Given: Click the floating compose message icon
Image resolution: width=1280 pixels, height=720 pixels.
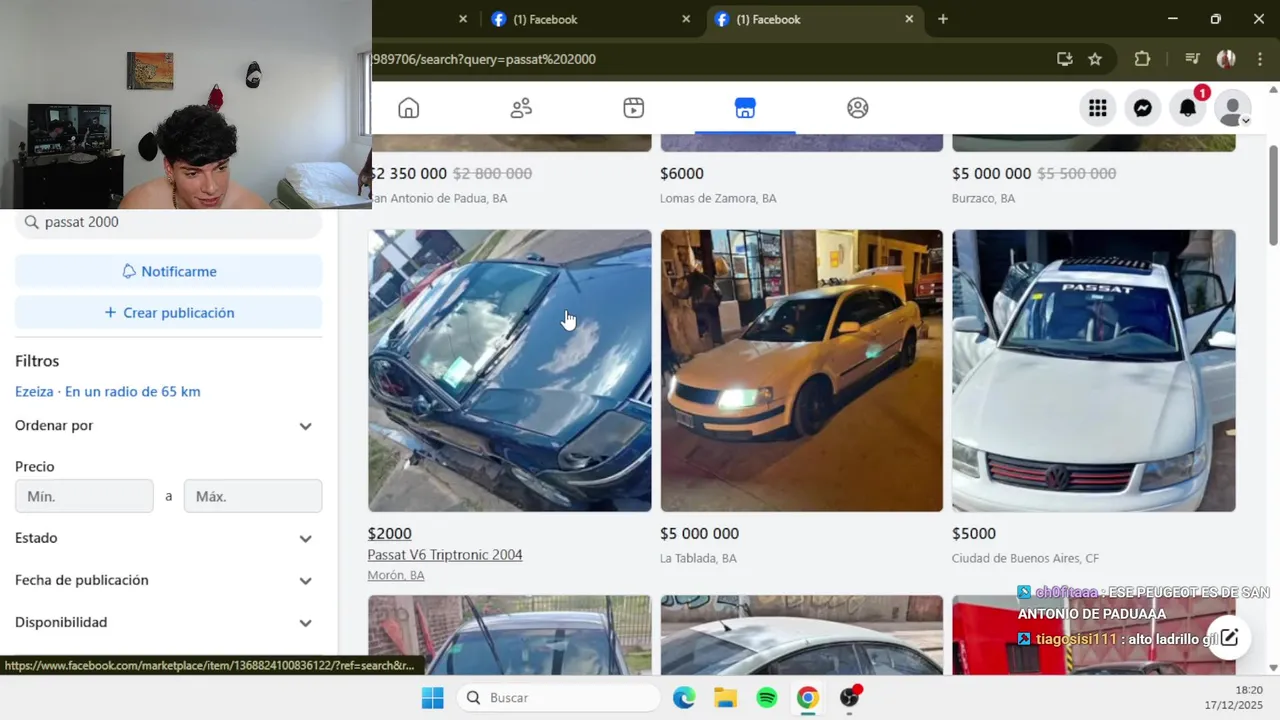Looking at the screenshot, I should [x=1229, y=637].
